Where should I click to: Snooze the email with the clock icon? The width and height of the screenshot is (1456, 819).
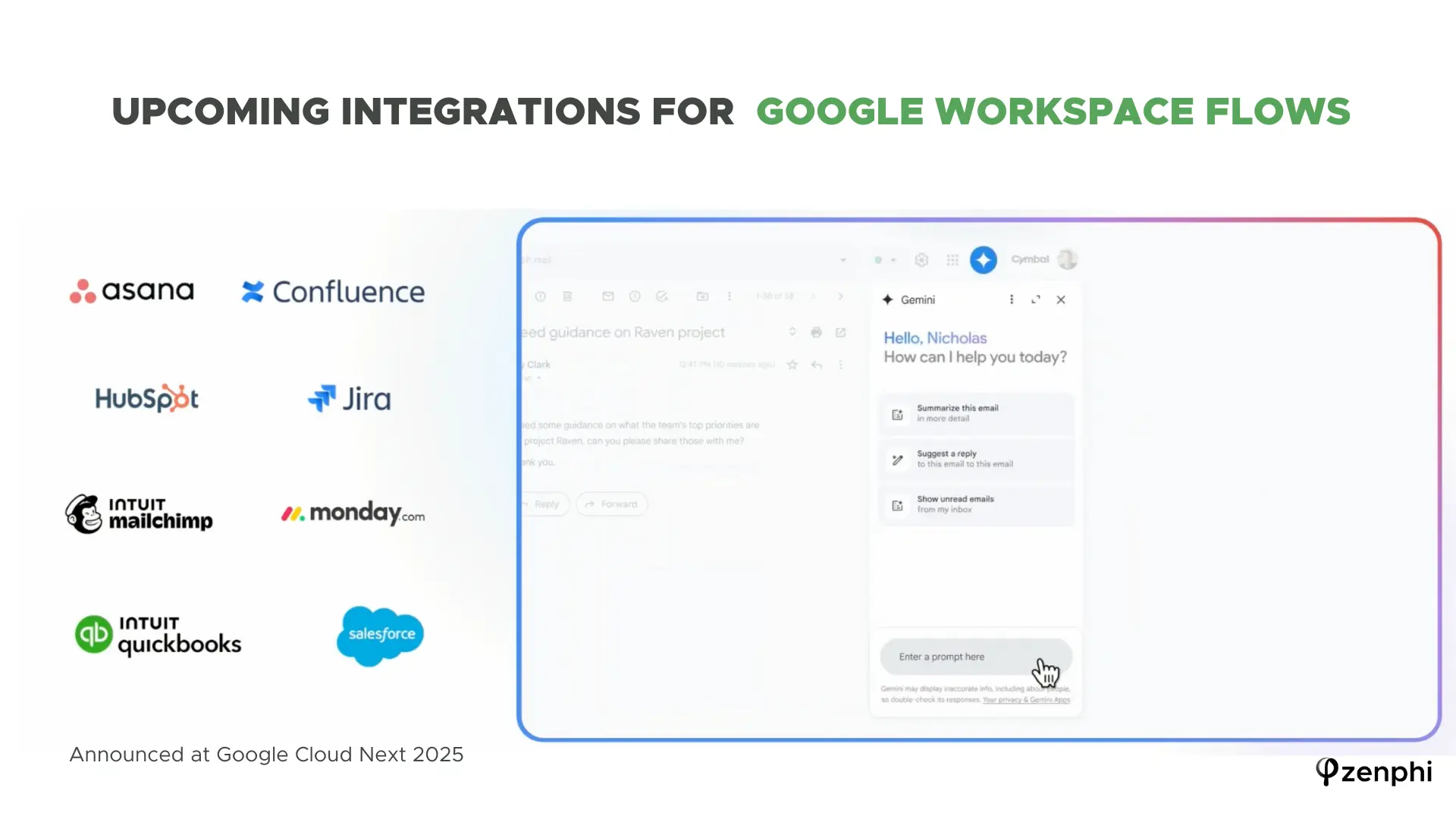[635, 297]
